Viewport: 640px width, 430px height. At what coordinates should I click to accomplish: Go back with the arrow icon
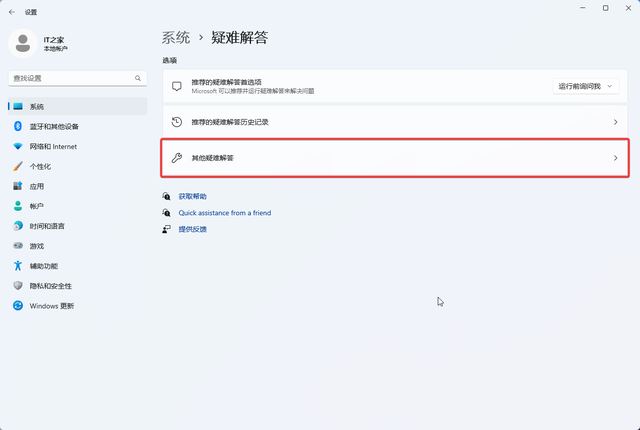11,12
